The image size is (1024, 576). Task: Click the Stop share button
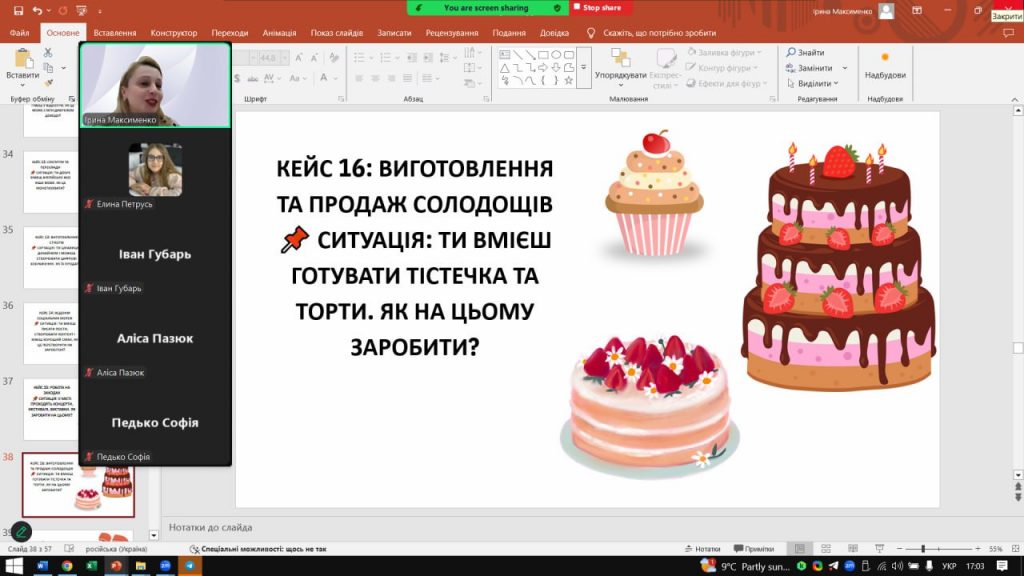(602, 7)
